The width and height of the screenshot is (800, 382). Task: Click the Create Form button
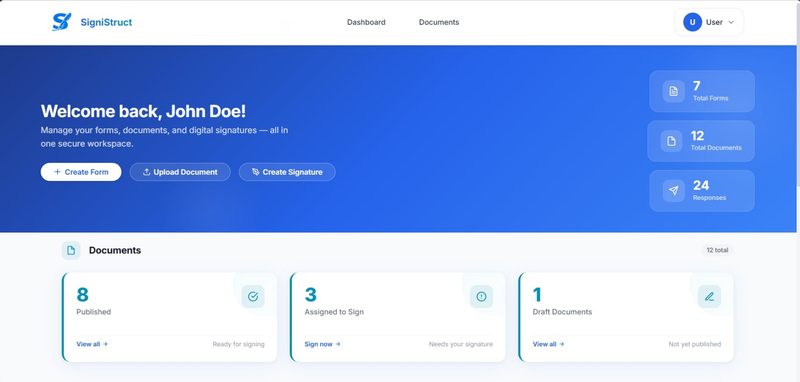pyautogui.click(x=81, y=172)
